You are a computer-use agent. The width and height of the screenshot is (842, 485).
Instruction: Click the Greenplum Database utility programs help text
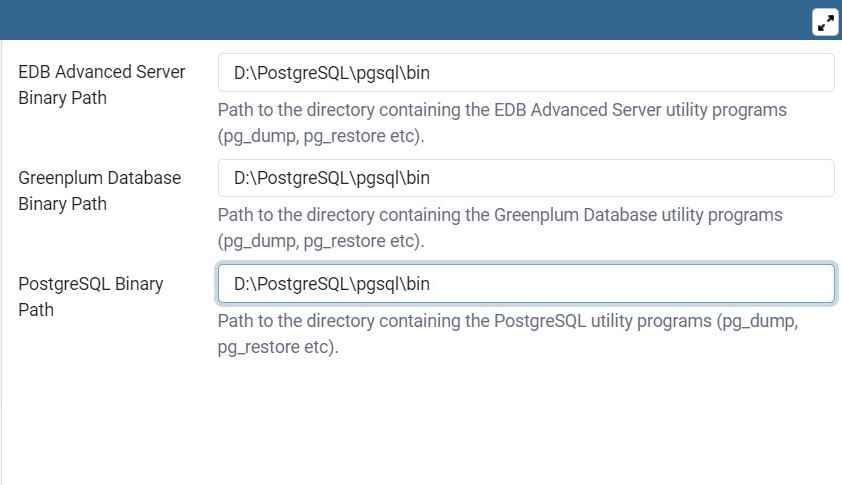pyautogui.click(x=499, y=215)
